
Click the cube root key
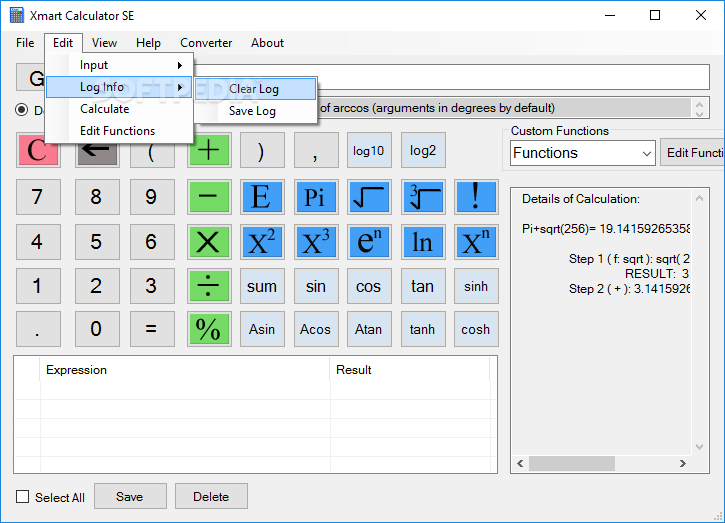(x=423, y=197)
